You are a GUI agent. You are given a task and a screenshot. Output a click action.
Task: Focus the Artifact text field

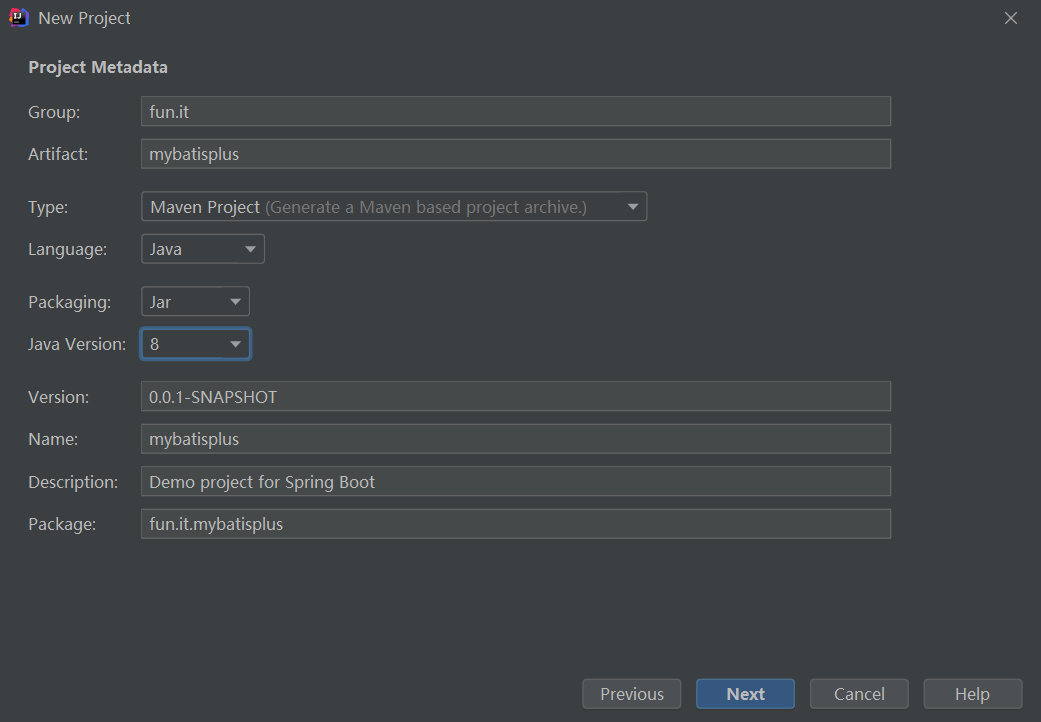pos(515,154)
